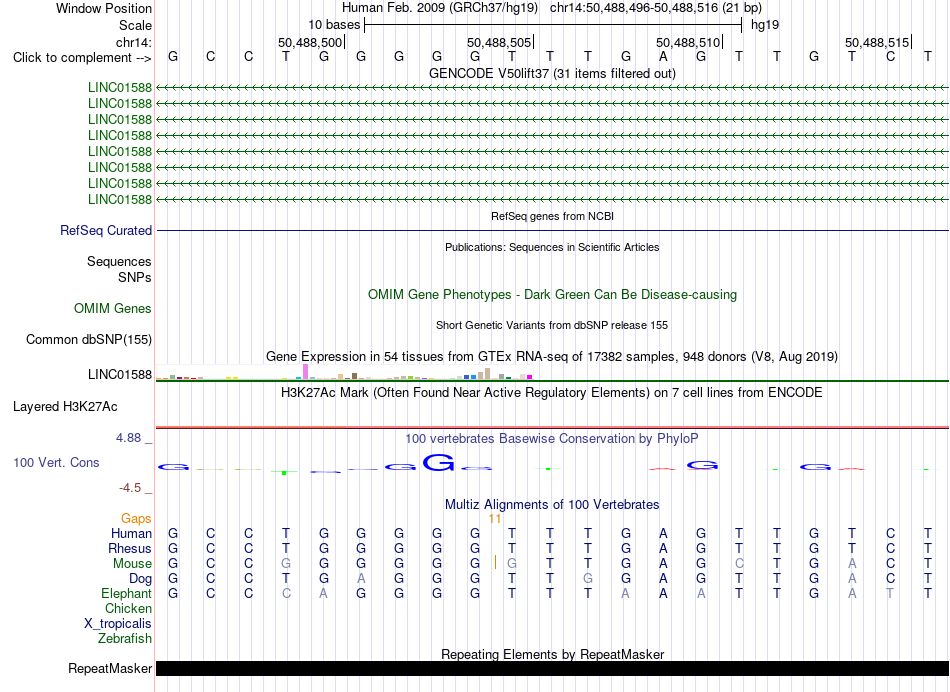This screenshot has height=692, width=950.
Task: Click the blue RefSeq Curated intron line
Action: (x=552, y=230)
